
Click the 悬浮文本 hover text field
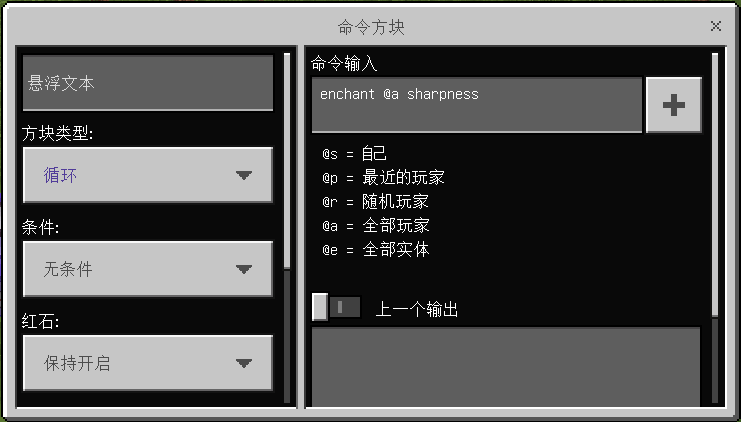point(148,83)
